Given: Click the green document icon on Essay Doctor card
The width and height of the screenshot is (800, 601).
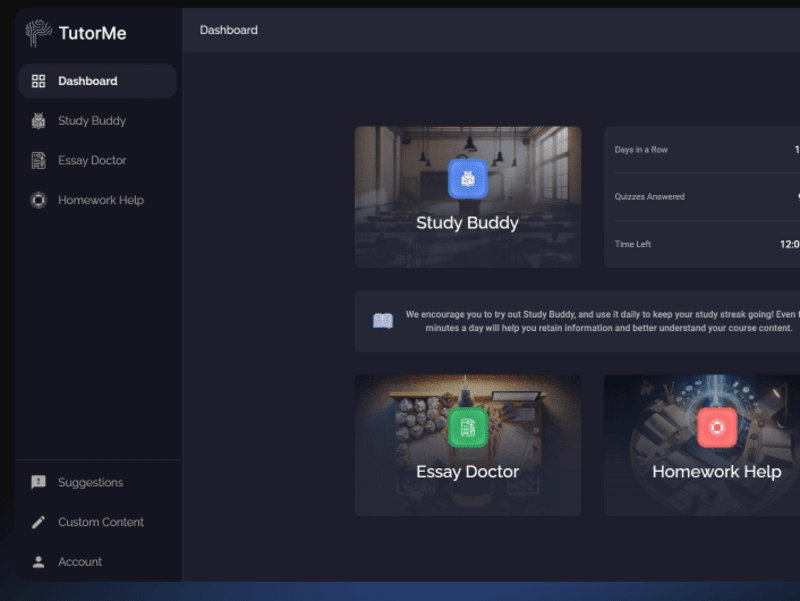Looking at the screenshot, I should pyautogui.click(x=468, y=428).
